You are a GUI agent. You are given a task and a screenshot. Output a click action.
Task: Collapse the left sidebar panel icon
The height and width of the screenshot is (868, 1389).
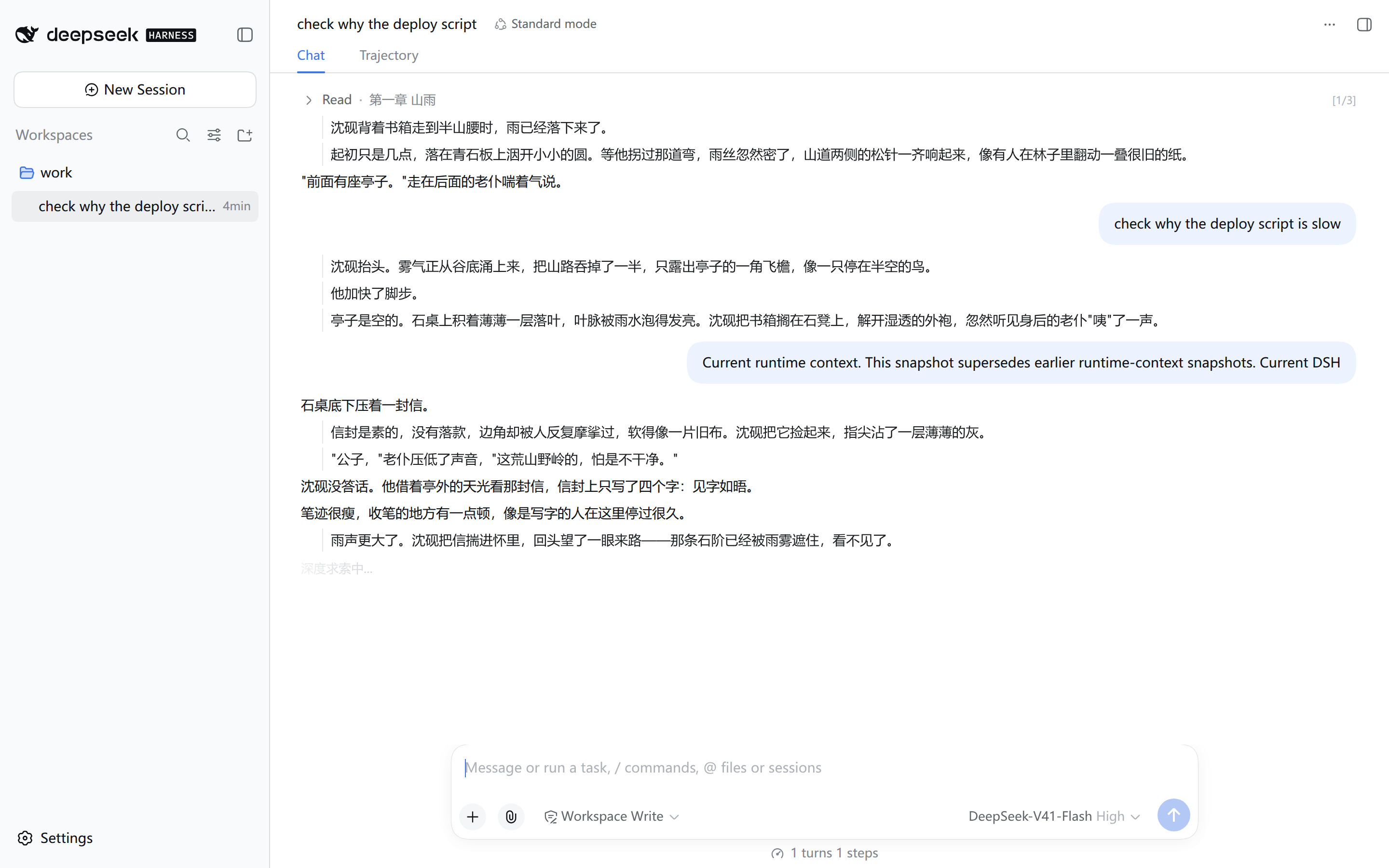click(245, 34)
